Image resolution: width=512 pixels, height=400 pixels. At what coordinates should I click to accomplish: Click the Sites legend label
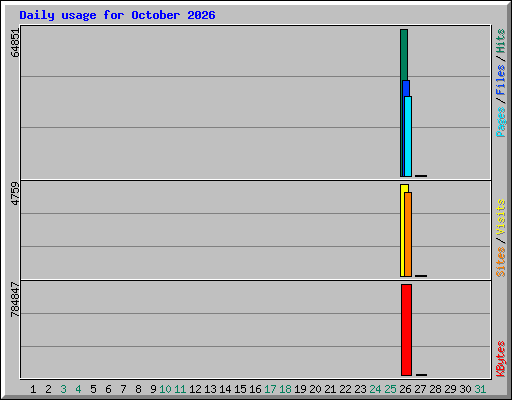tap(501, 262)
